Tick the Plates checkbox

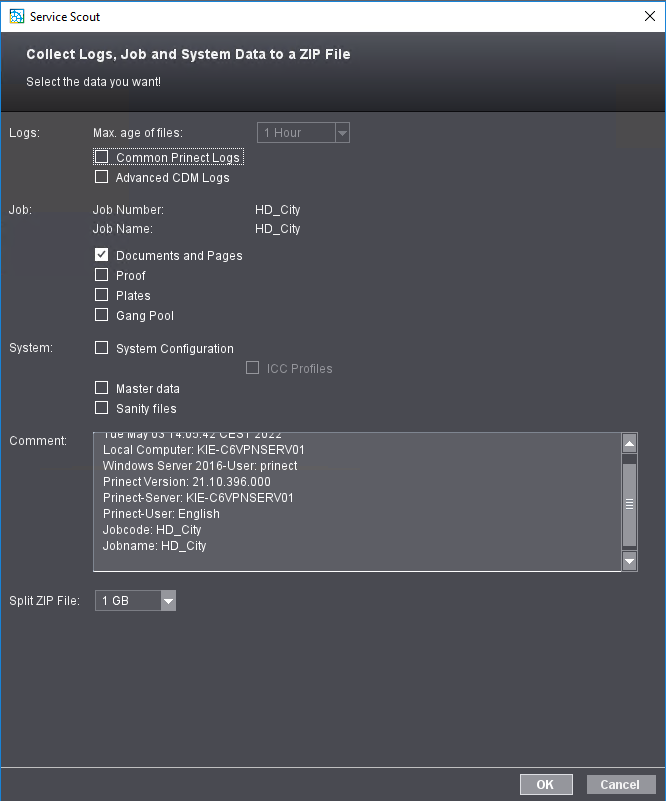pos(101,295)
